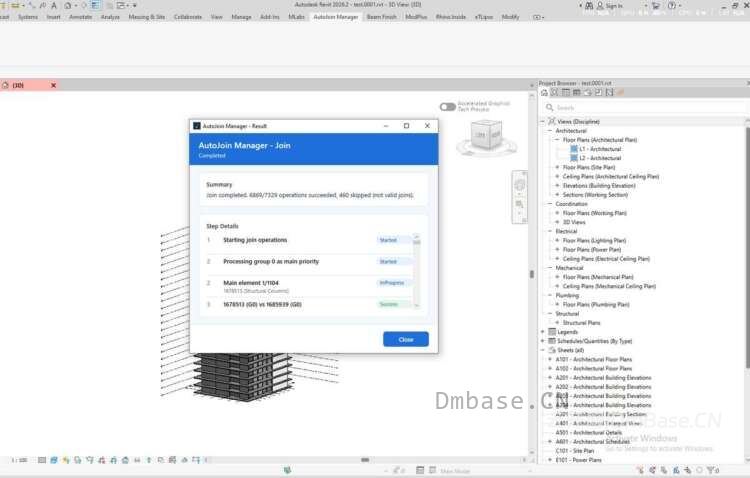Click the second Project Browser toolbar icon
This screenshot has height=478, width=750.
(x=555, y=93)
